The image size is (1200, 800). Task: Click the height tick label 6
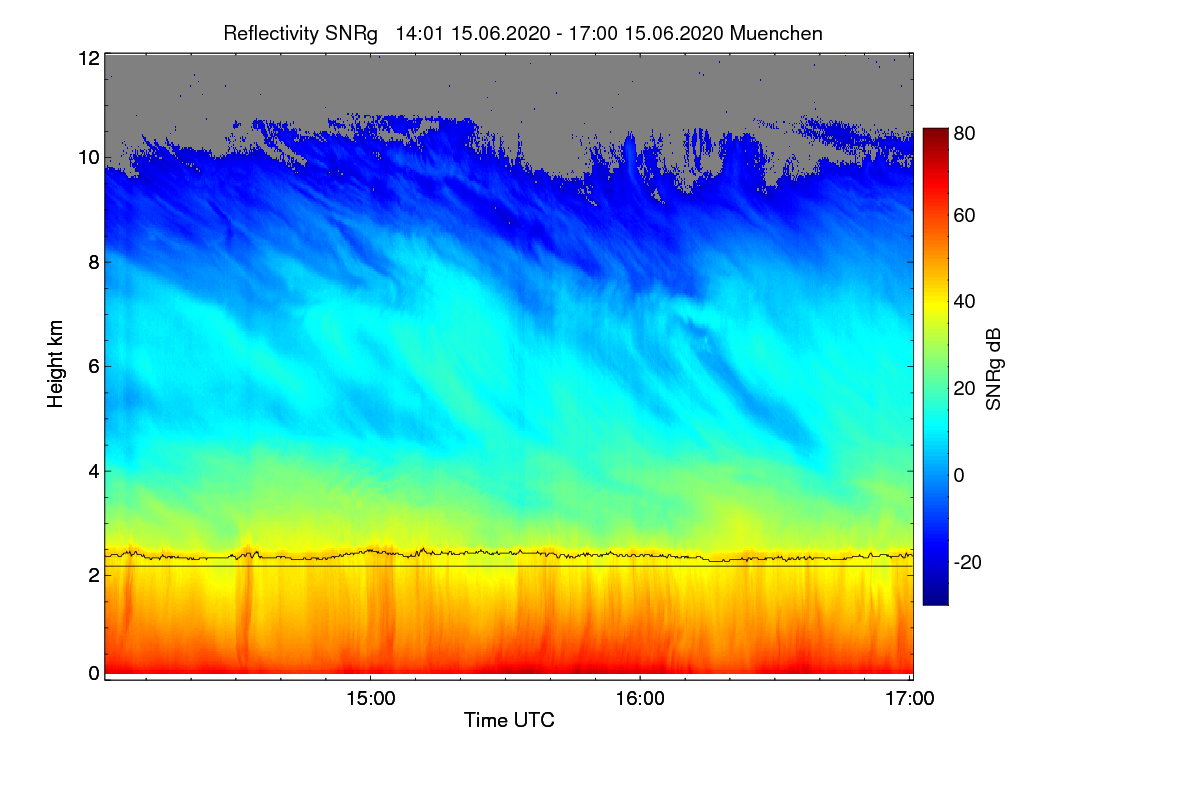click(x=94, y=366)
